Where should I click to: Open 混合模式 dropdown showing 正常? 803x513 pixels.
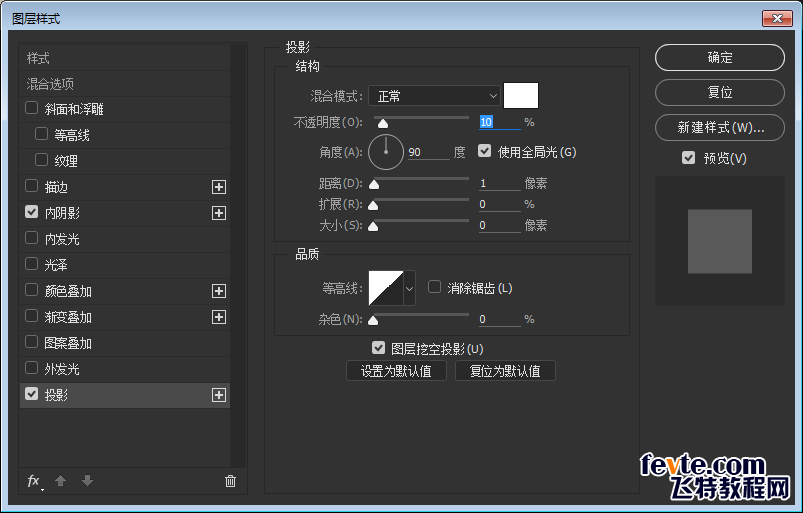pos(434,96)
